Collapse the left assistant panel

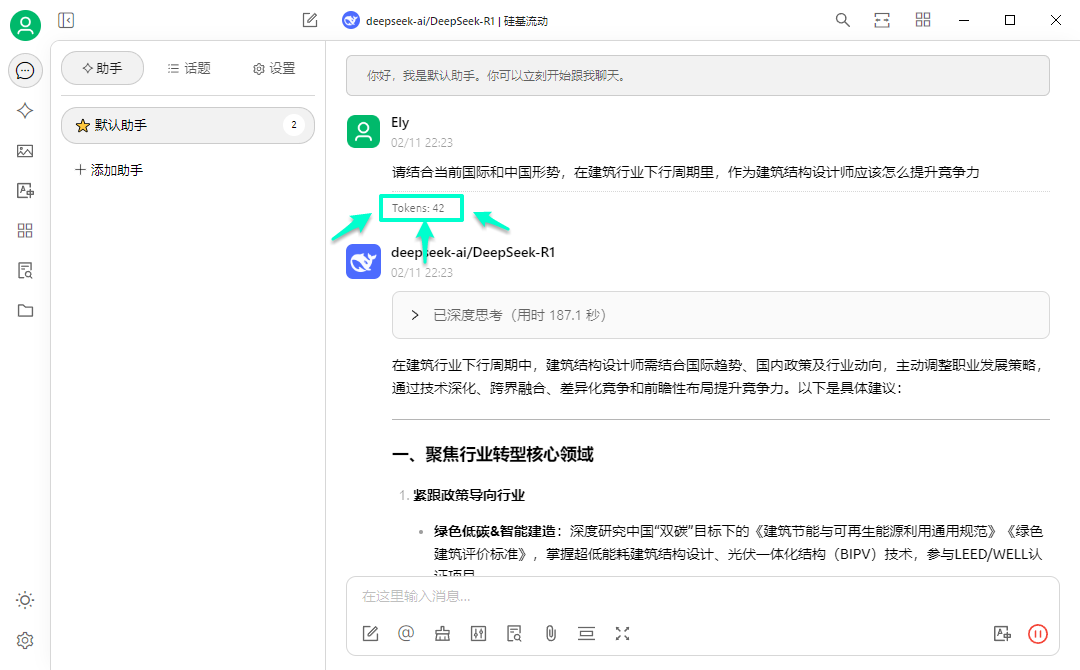[x=66, y=20]
